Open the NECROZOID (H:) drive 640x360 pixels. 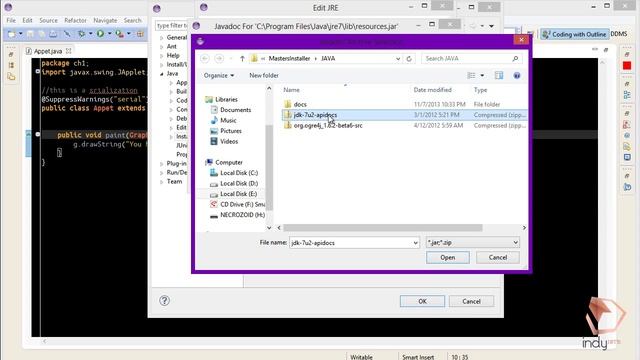238,215
